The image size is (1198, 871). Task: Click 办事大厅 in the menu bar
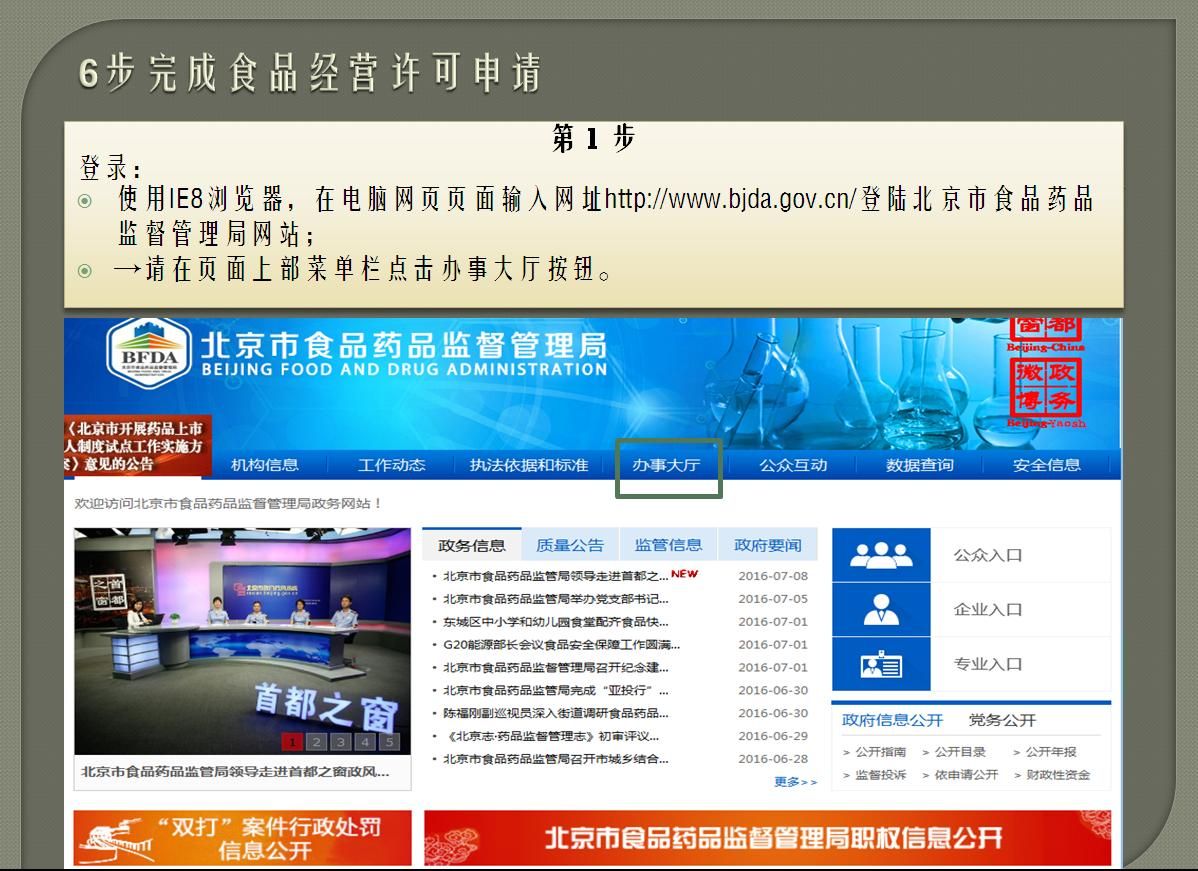point(666,465)
